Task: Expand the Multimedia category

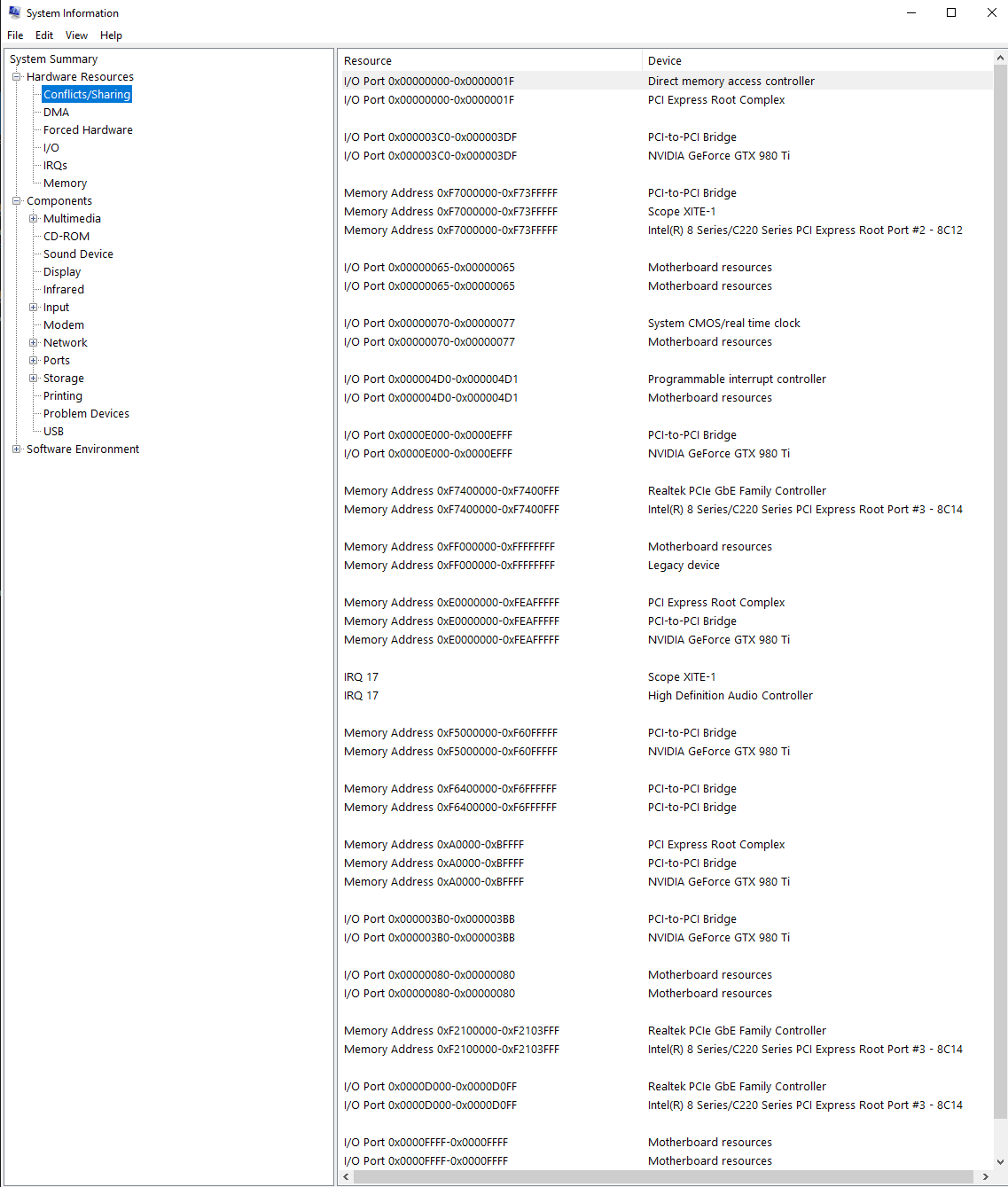Action: (x=34, y=219)
